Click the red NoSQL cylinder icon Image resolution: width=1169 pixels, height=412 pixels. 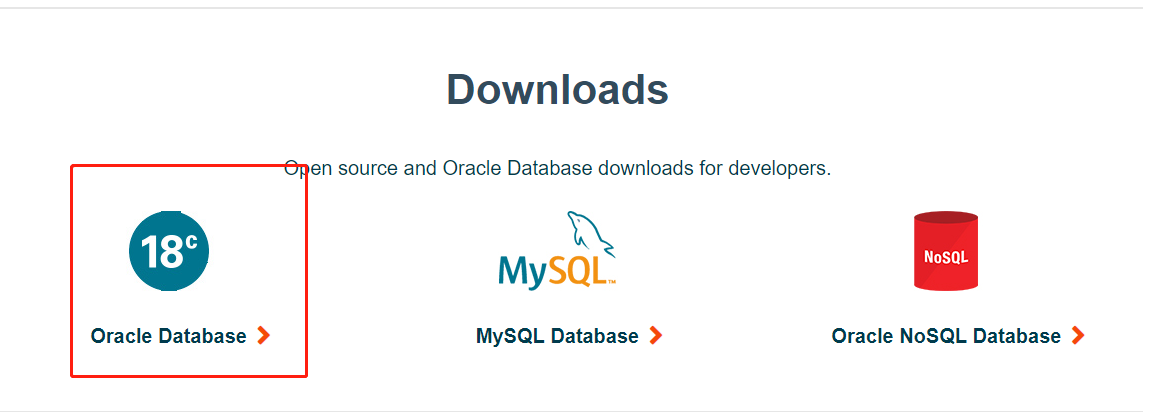946,251
